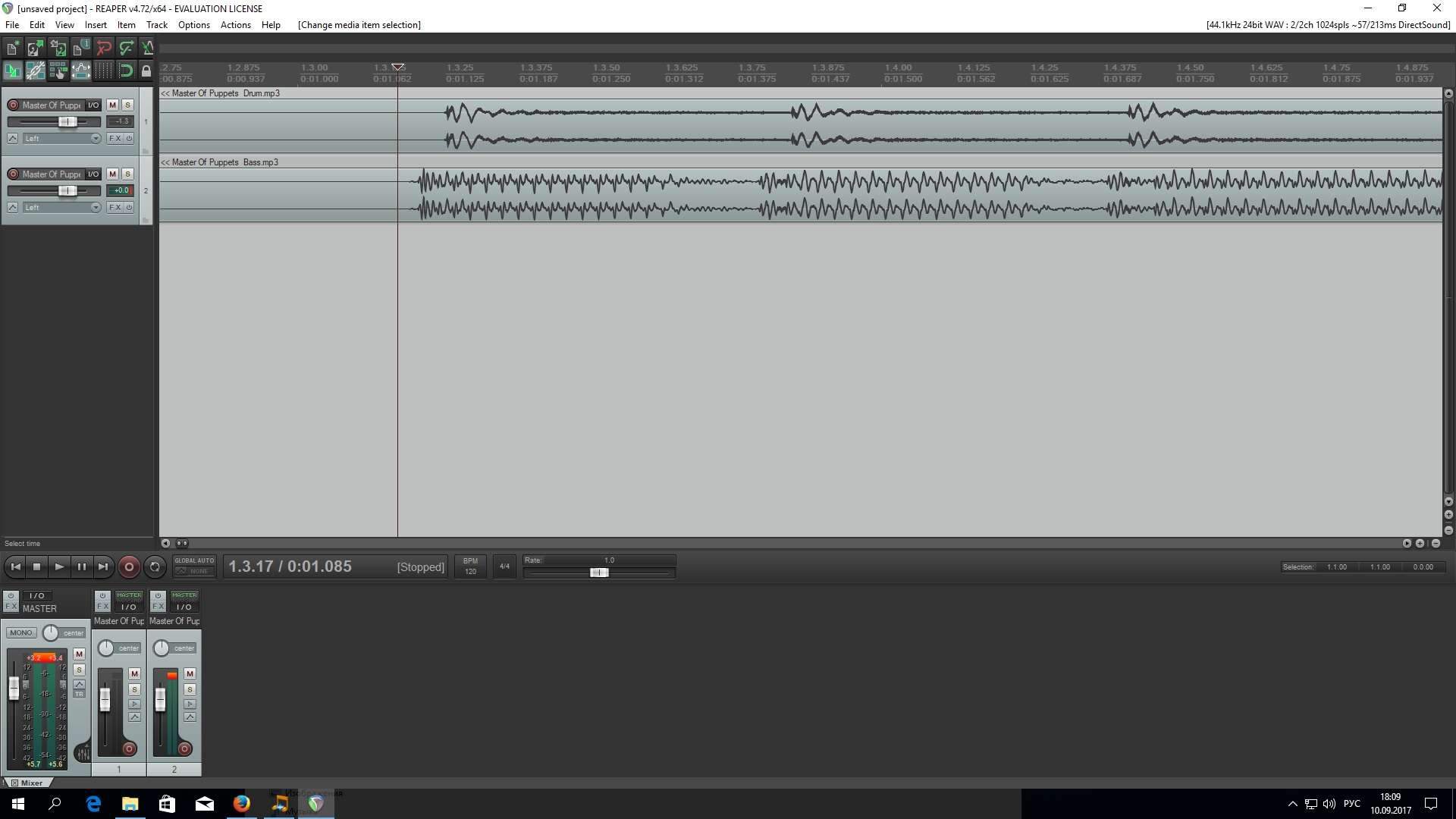The height and width of the screenshot is (819, 1456).
Task: Click the Record button in transport
Action: tap(129, 567)
